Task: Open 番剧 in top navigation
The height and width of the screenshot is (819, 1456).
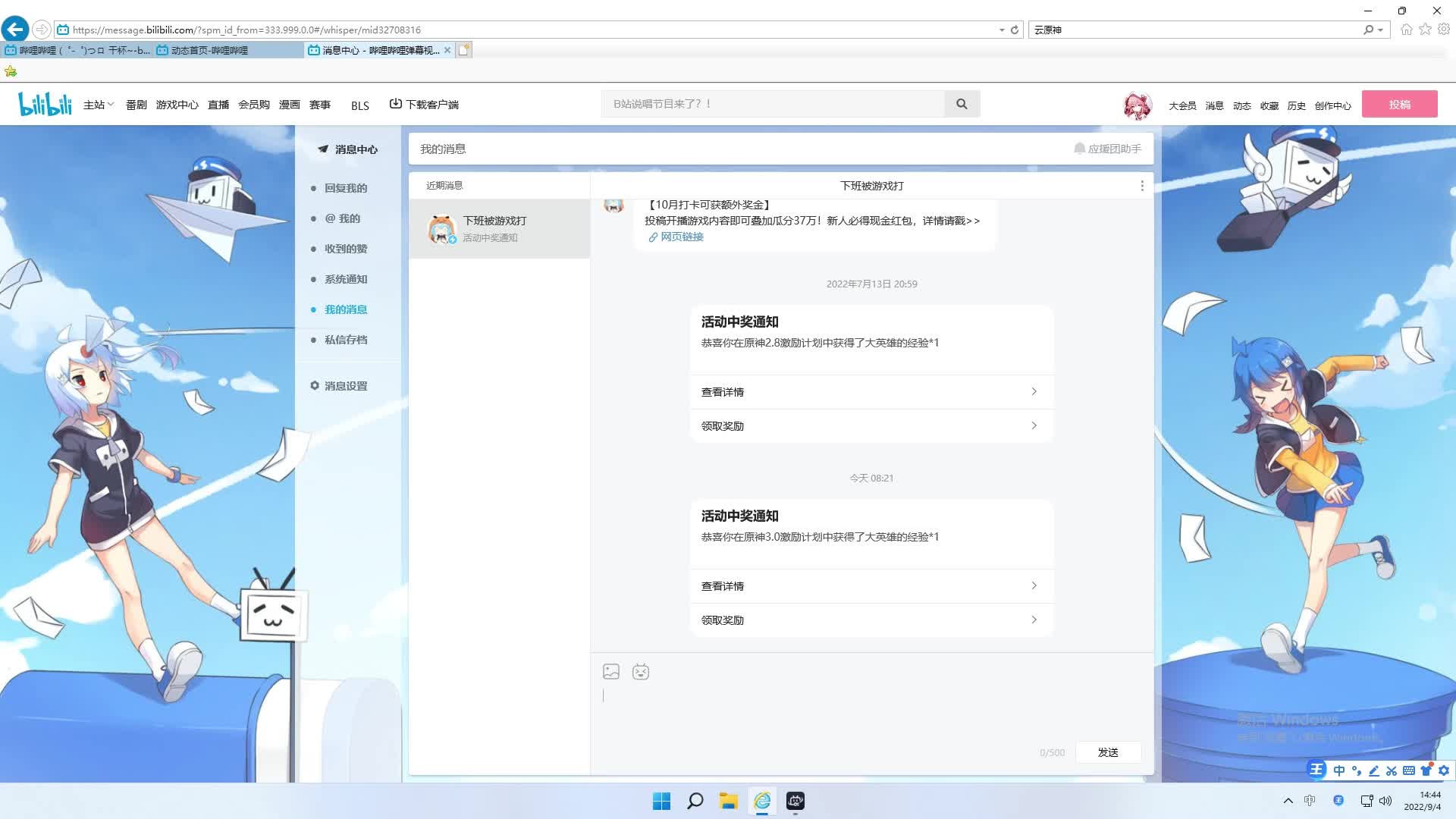Action: pos(136,105)
